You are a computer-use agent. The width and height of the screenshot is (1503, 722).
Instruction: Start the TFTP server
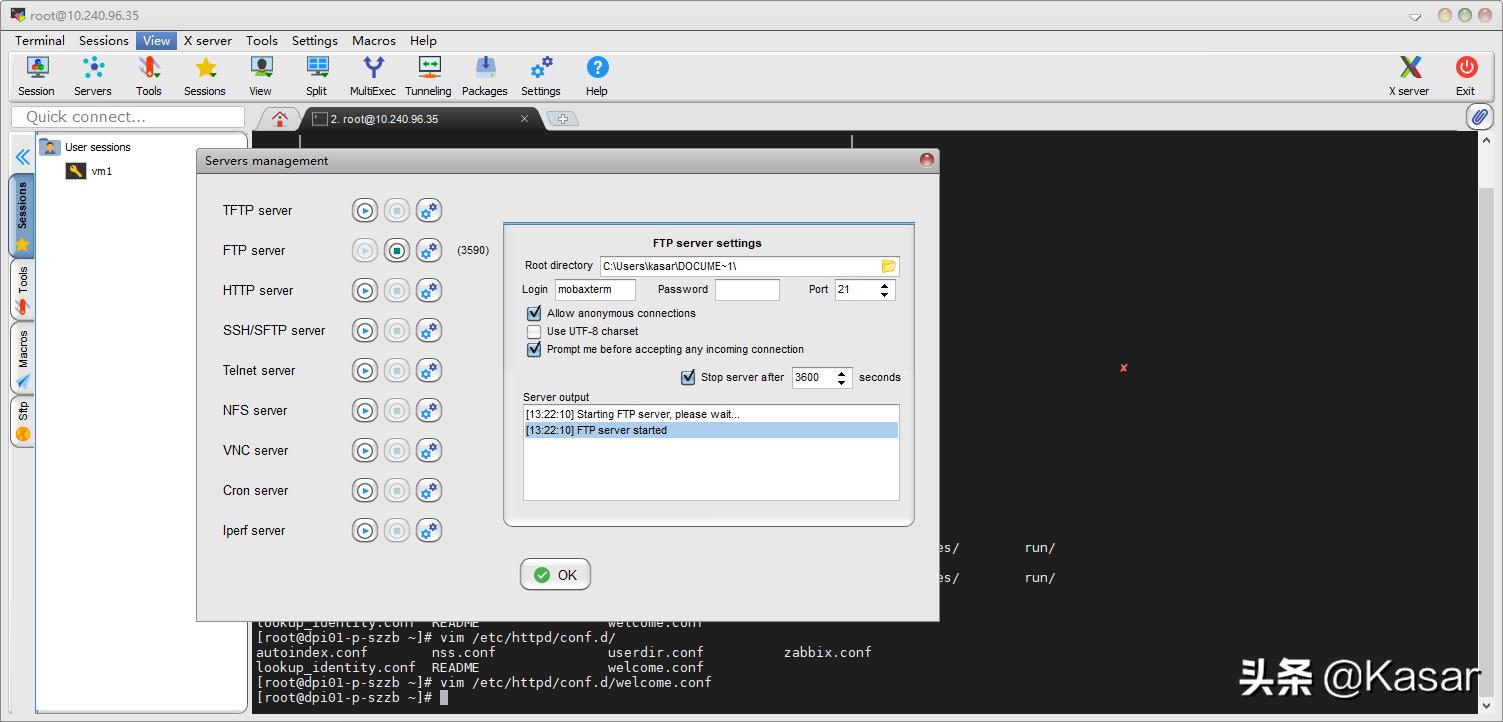pos(365,211)
